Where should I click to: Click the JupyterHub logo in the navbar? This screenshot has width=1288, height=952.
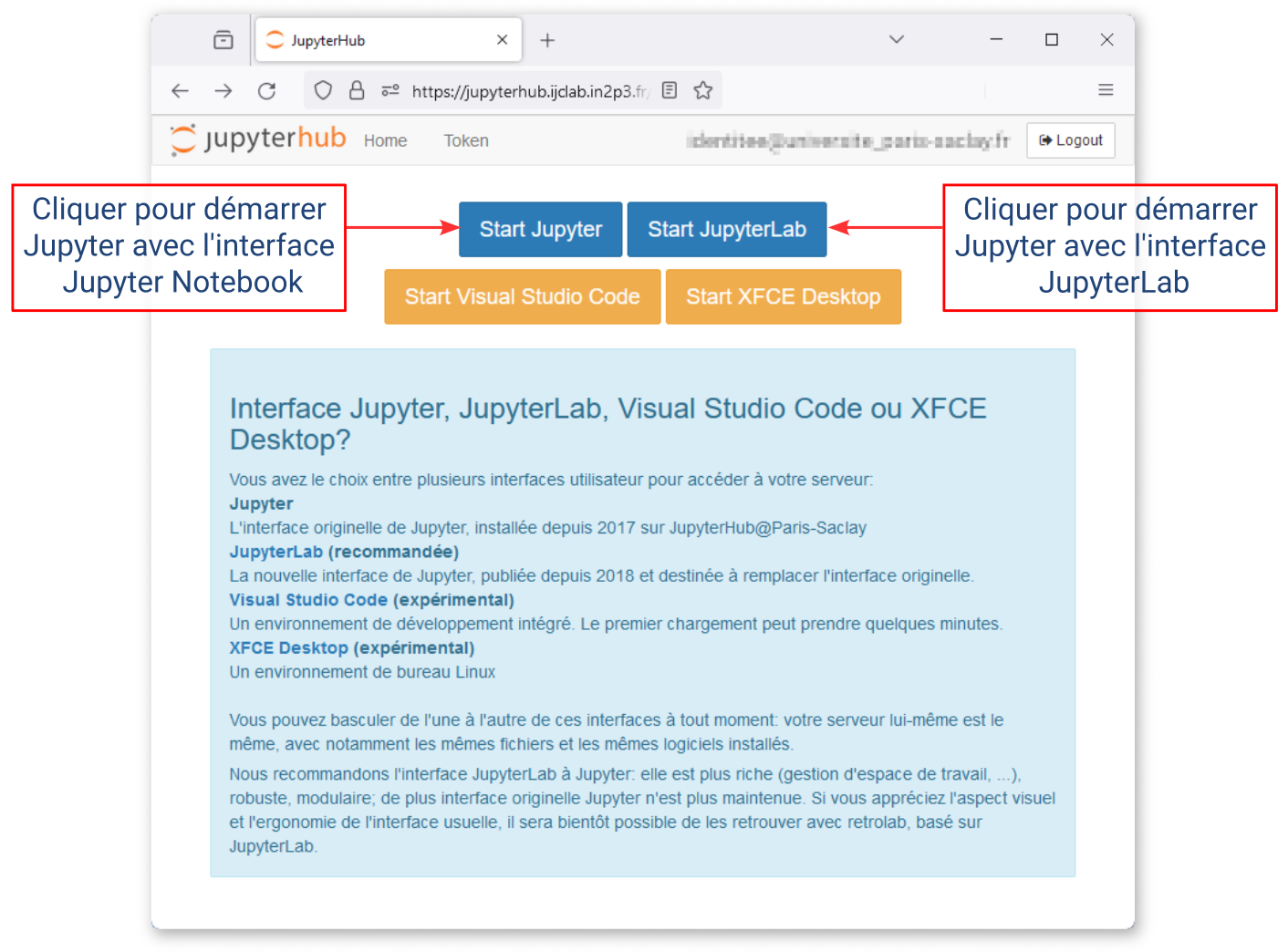pos(258,140)
